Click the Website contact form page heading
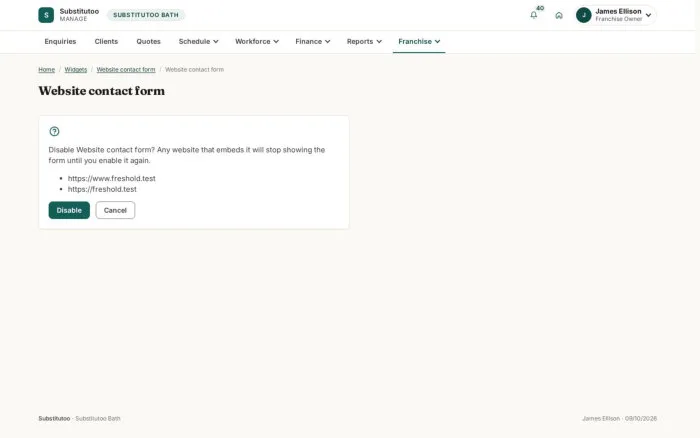 pos(102,91)
